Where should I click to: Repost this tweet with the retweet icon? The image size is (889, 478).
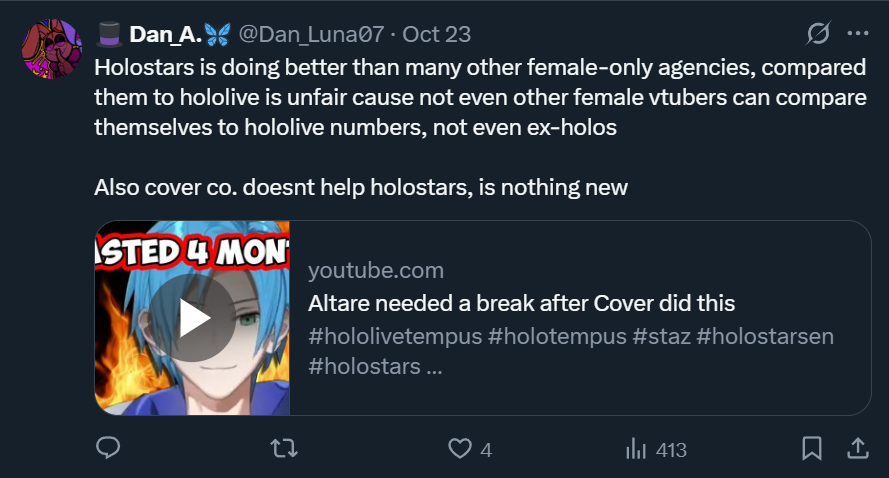point(284,449)
